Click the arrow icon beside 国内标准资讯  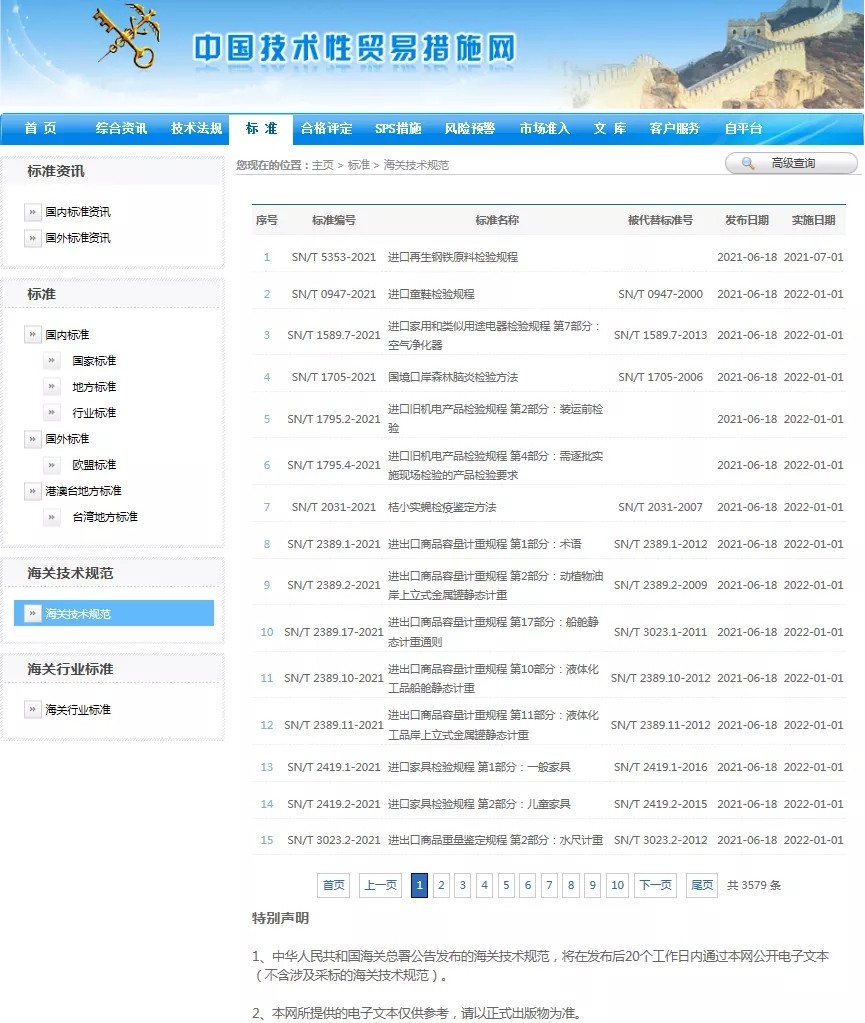(35, 211)
